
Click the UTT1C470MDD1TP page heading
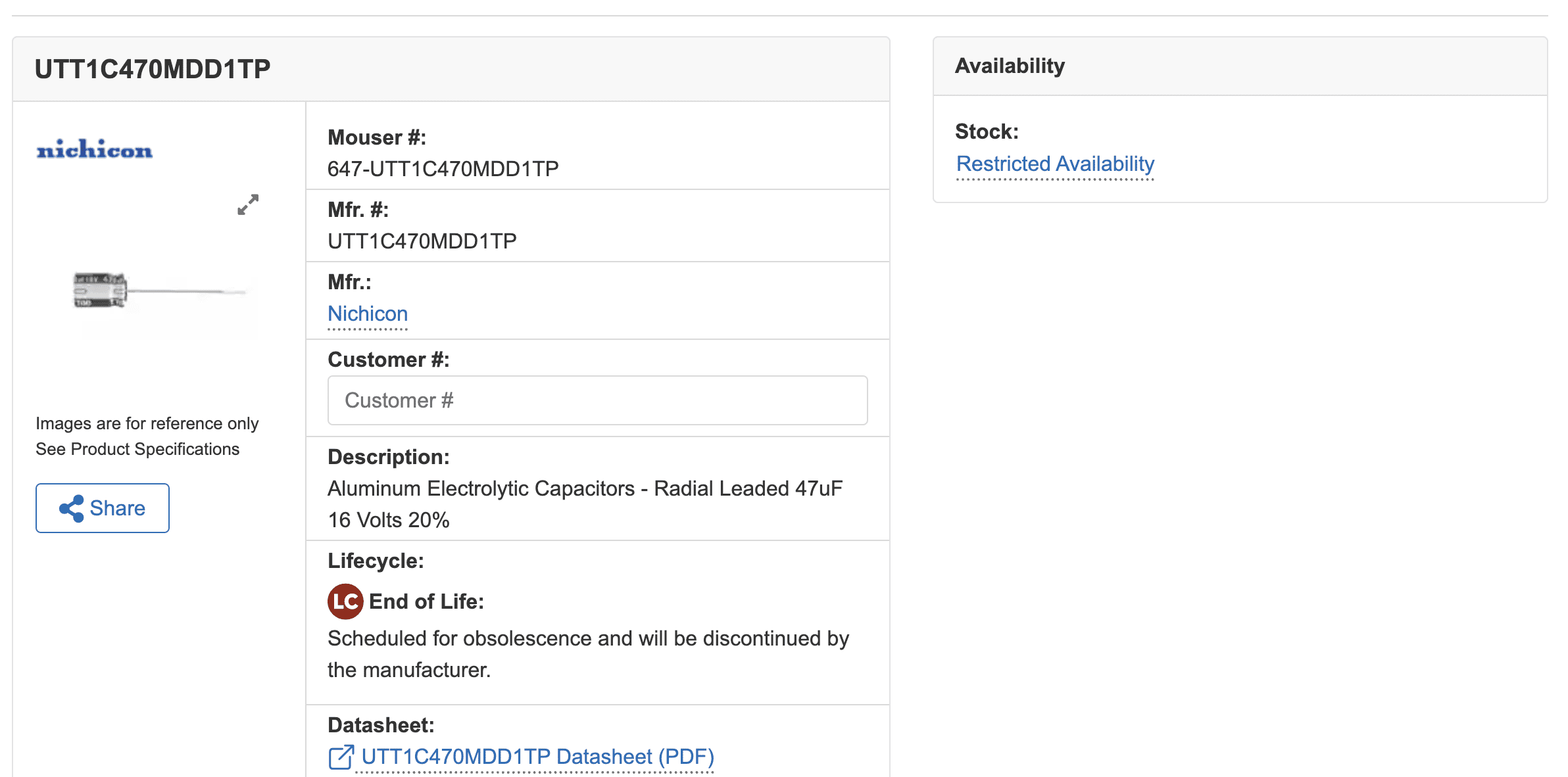(x=152, y=70)
